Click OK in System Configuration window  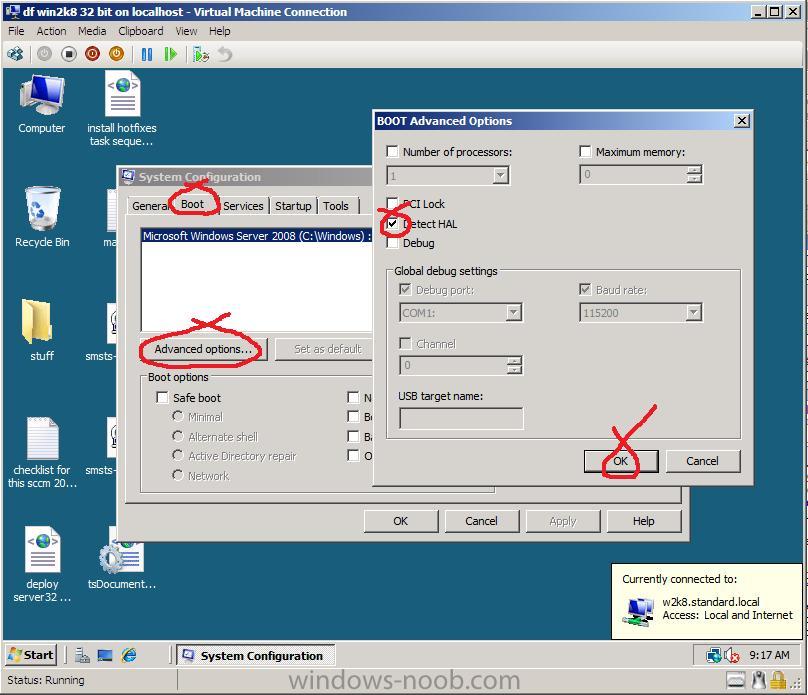400,521
